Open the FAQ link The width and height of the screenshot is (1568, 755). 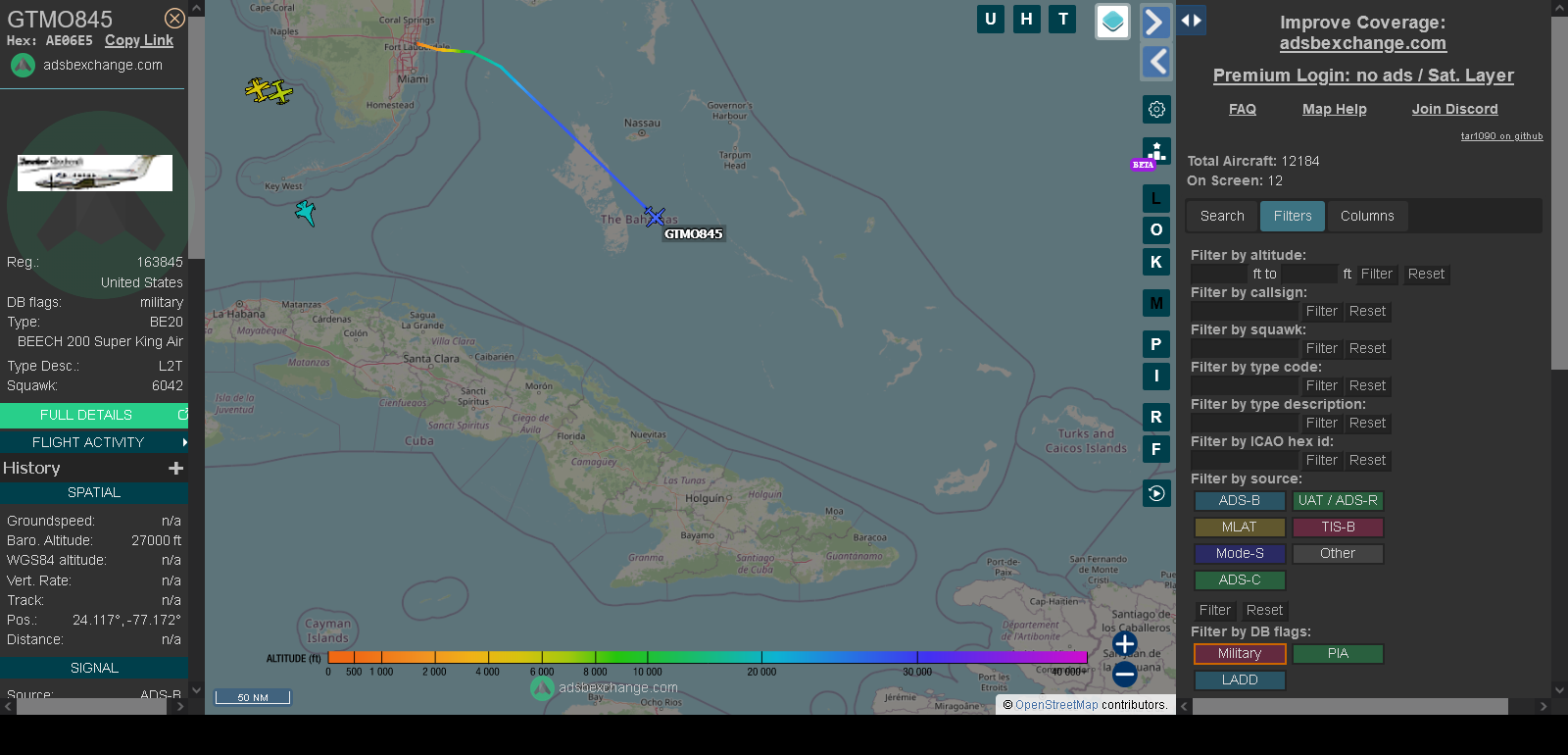1243,109
